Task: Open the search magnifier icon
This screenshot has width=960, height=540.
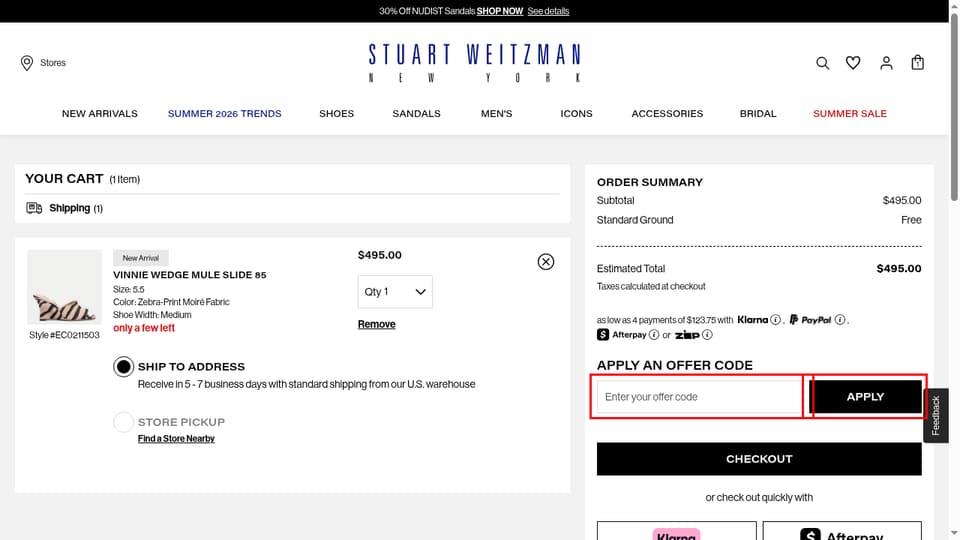Action: coord(822,63)
